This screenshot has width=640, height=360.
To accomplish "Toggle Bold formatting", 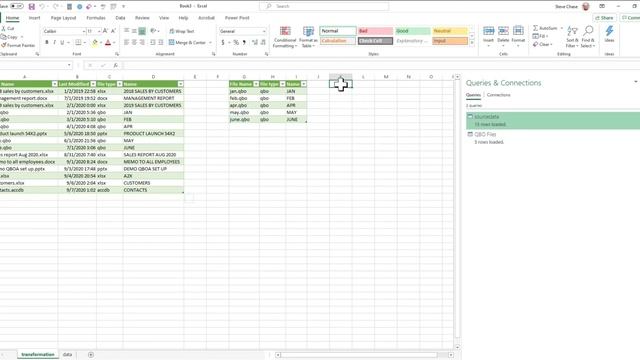I will (47, 42).
